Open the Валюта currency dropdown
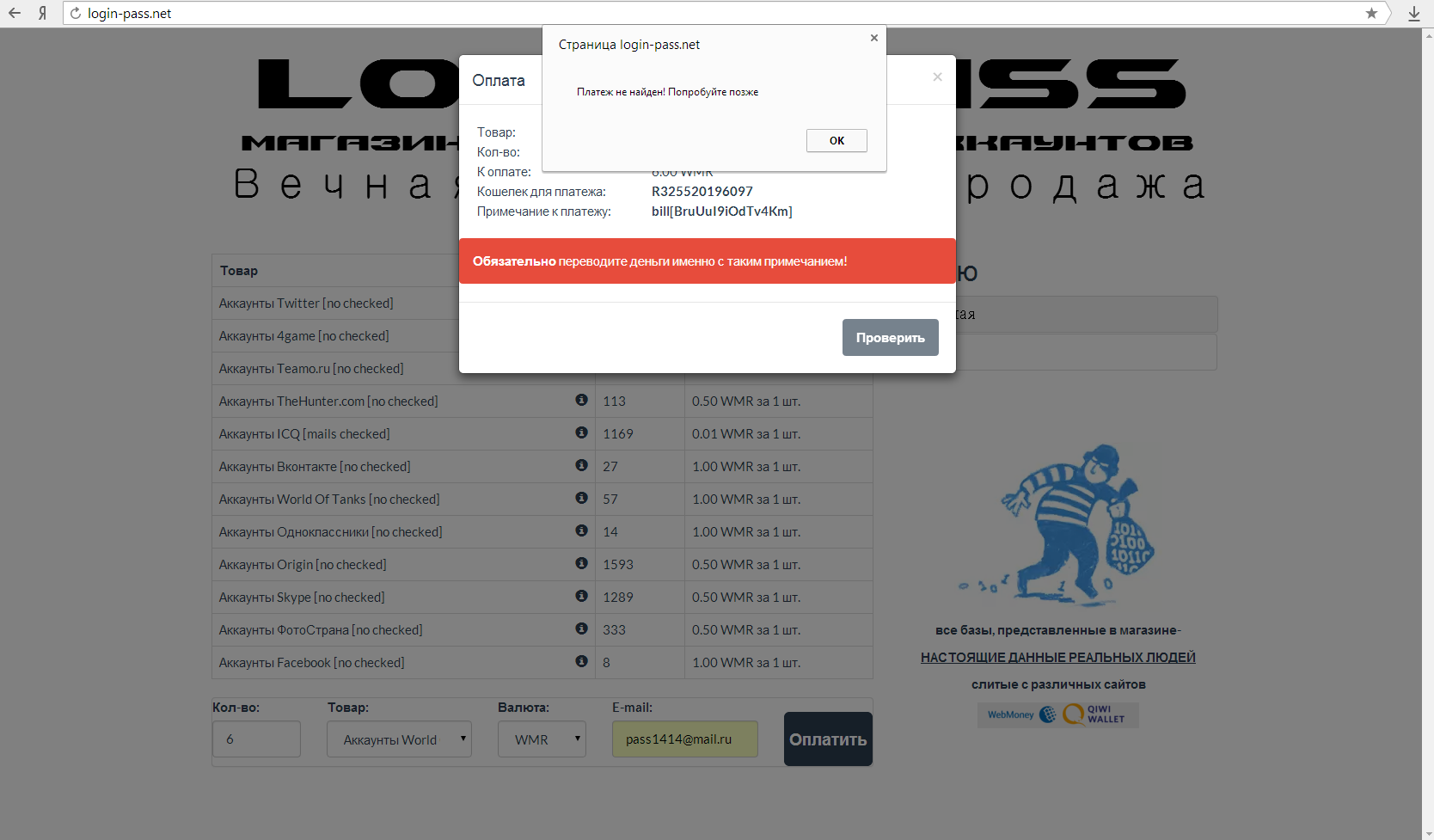 pyautogui.click(x=542, y=739)
